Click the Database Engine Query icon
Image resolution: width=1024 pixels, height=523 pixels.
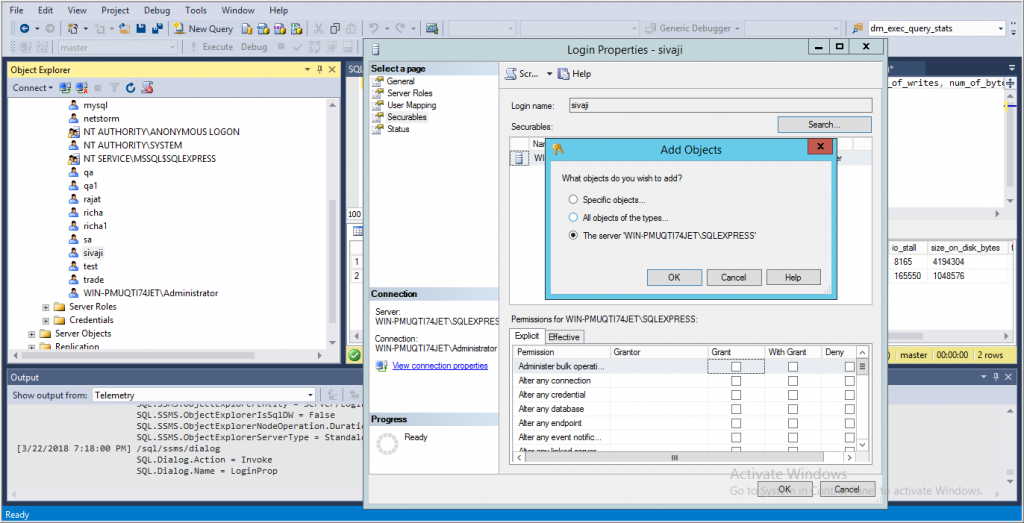point(247,29)
